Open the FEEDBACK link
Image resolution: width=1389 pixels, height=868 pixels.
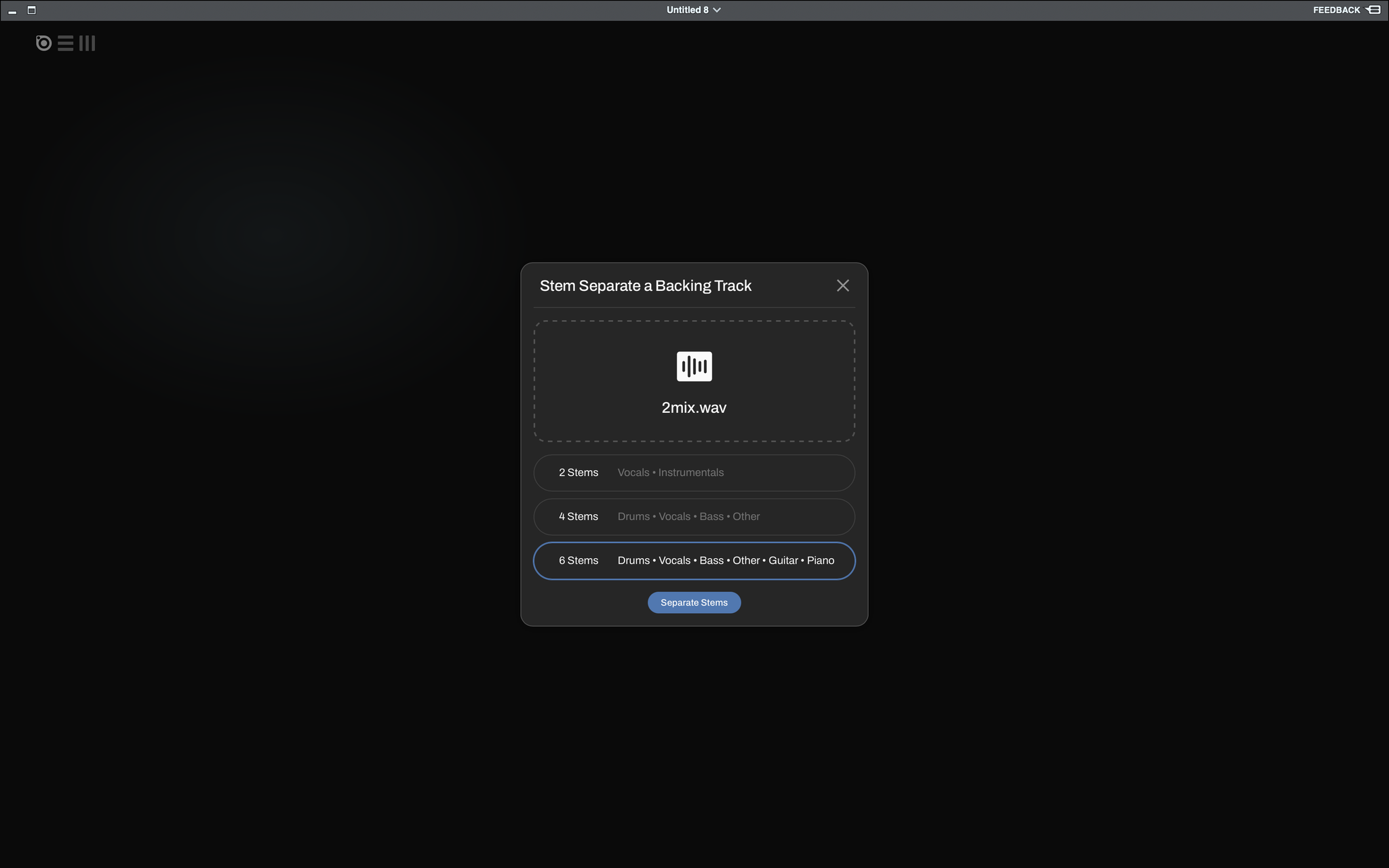point(1336,10)
